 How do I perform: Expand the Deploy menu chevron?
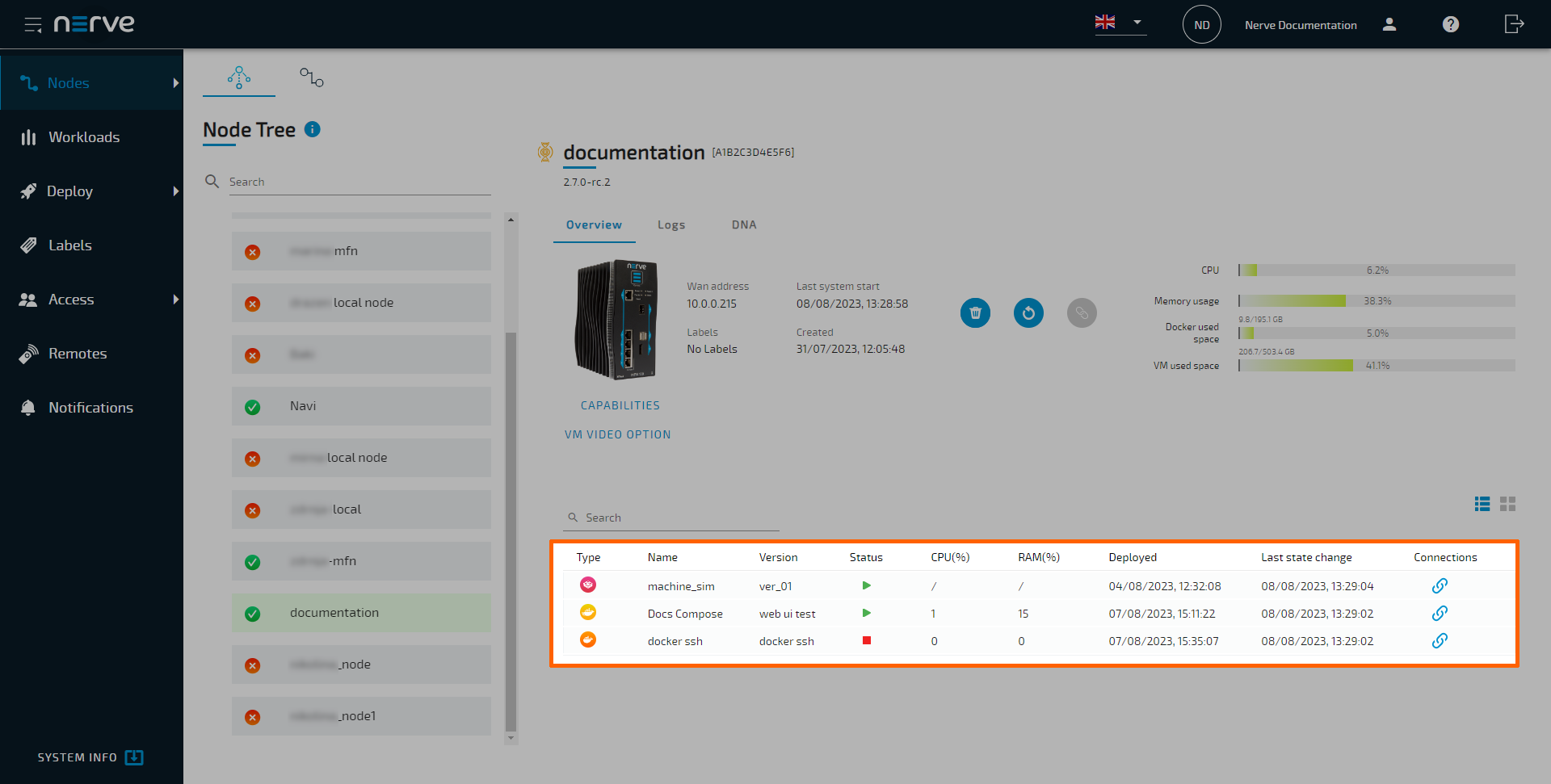point(176,191)
